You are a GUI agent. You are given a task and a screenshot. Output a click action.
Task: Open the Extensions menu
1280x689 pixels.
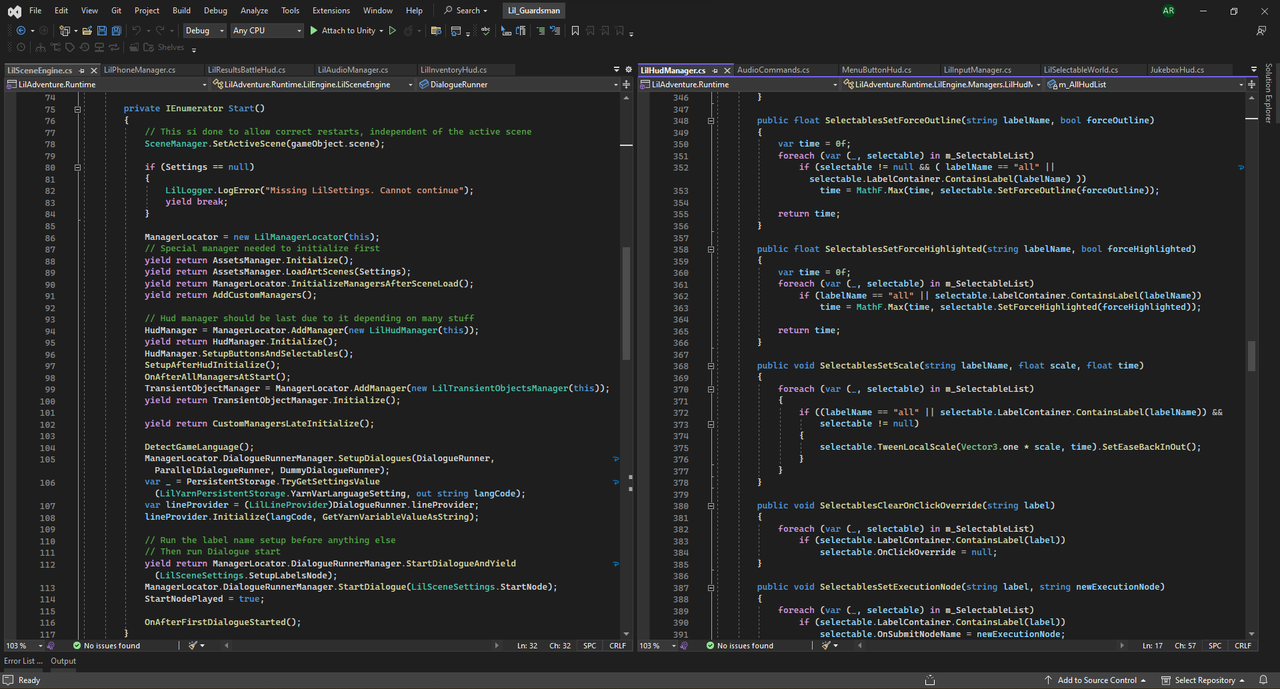pos(331,11)
